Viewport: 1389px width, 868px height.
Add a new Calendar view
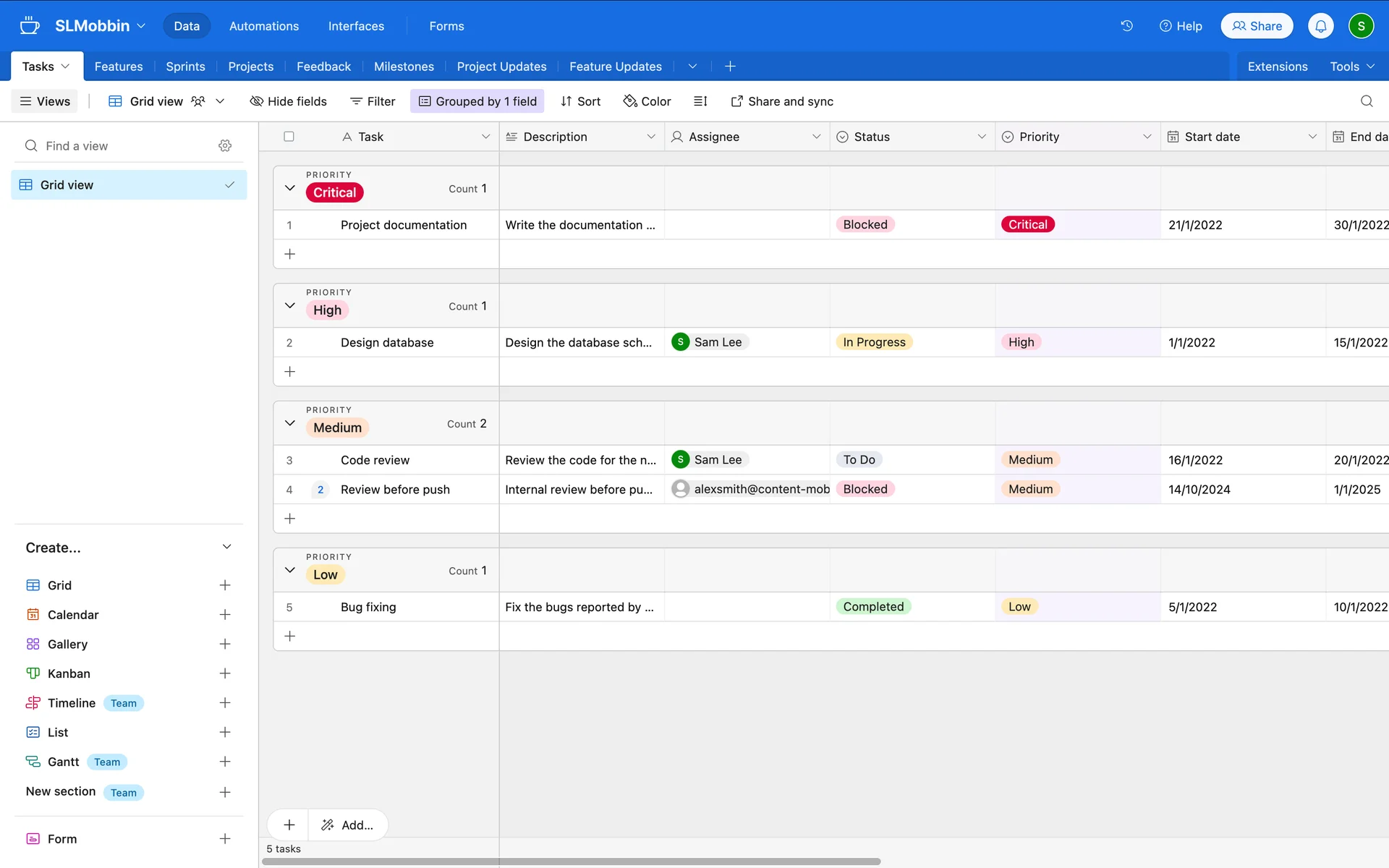[225, 615]
